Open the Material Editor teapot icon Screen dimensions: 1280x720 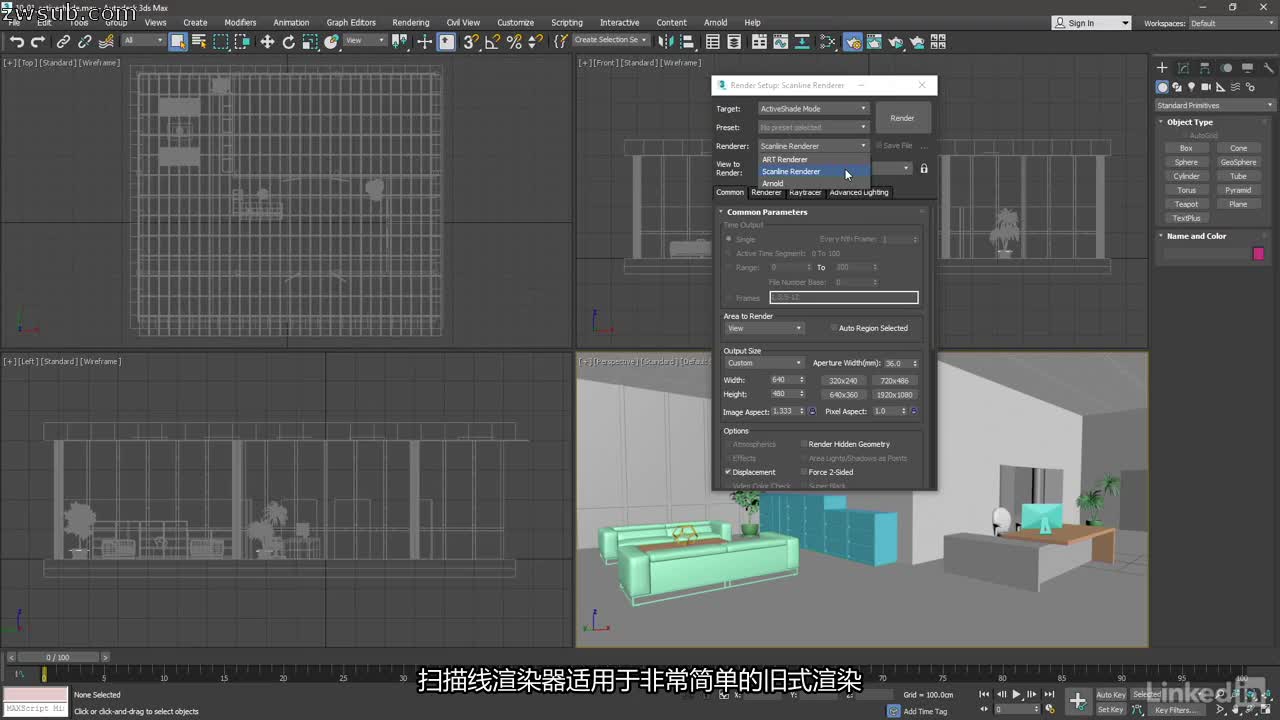pos(828,42)
